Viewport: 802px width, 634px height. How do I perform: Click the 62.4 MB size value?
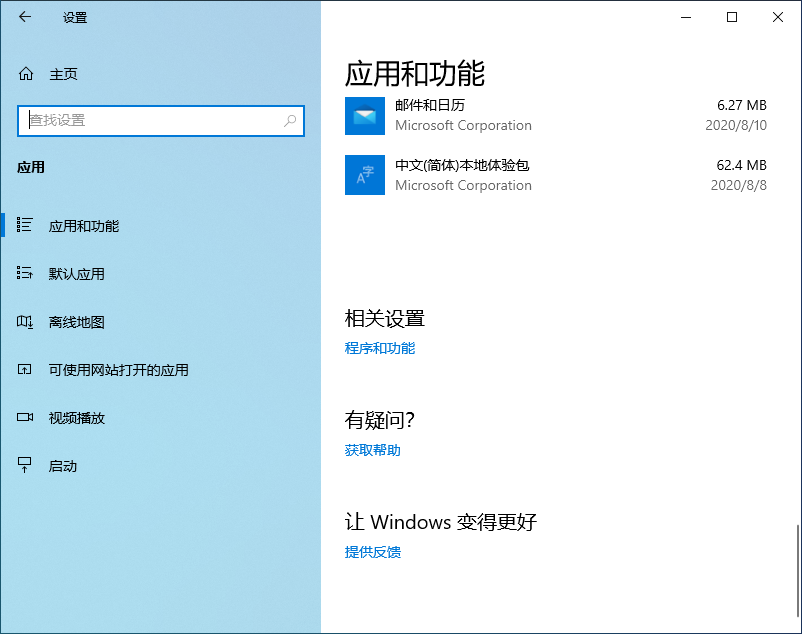coord(742,165)
